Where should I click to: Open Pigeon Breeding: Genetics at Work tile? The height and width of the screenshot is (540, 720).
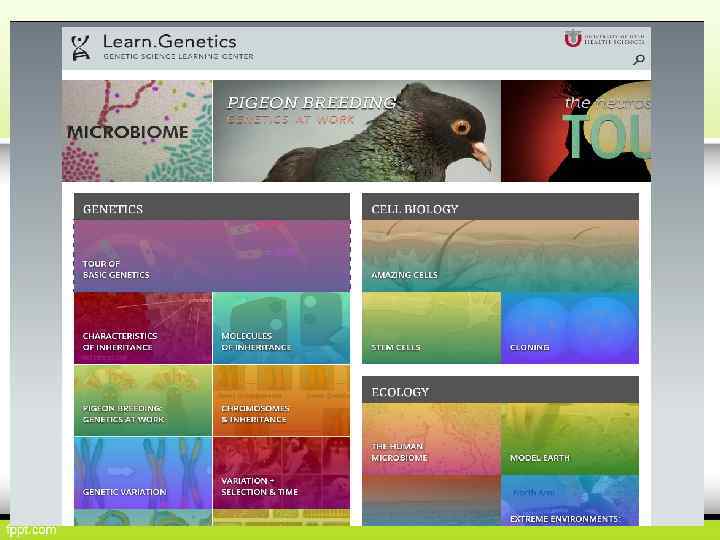click(x=143, y=400)
